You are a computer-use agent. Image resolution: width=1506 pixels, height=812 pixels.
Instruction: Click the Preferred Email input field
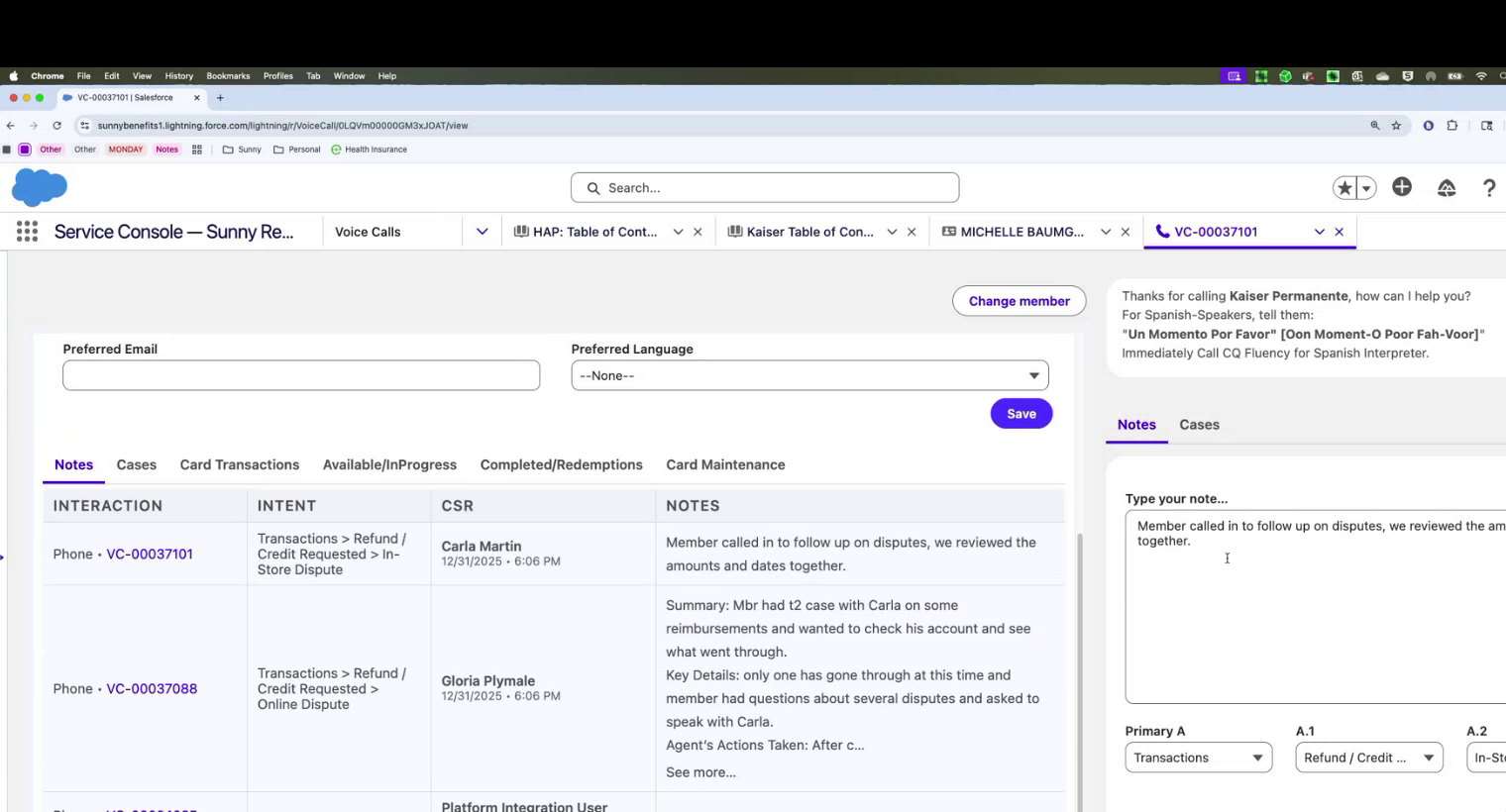coord(301,375)
